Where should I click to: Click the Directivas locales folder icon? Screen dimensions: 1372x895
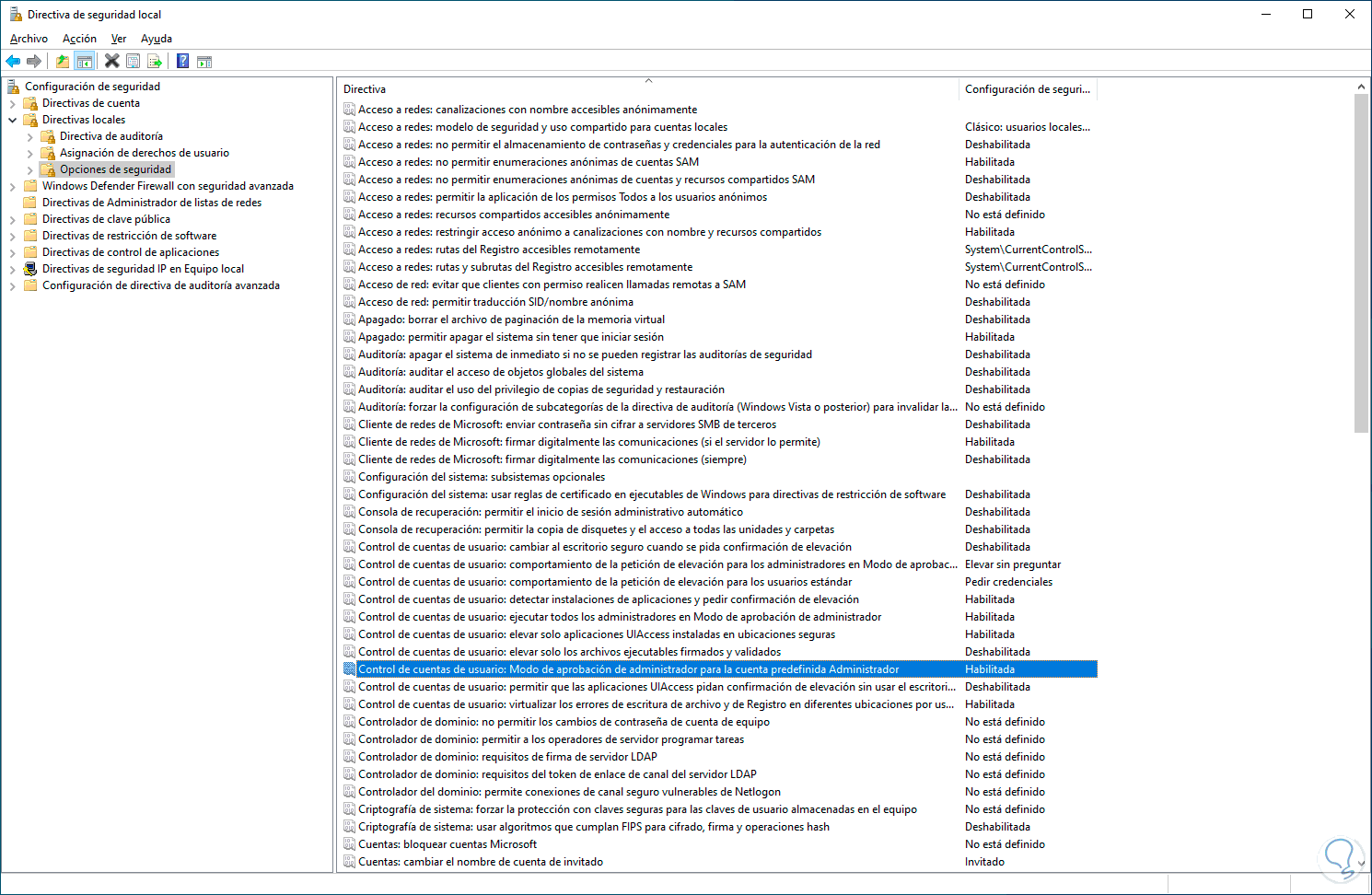30,120
